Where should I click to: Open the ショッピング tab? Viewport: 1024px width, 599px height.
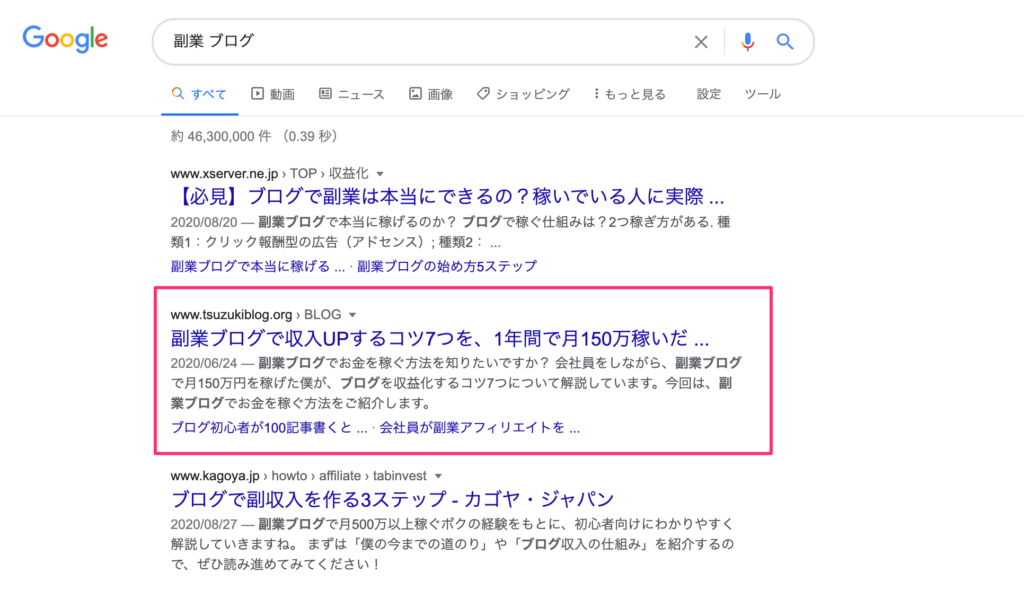pyautogui.click(x=523, y=94)
